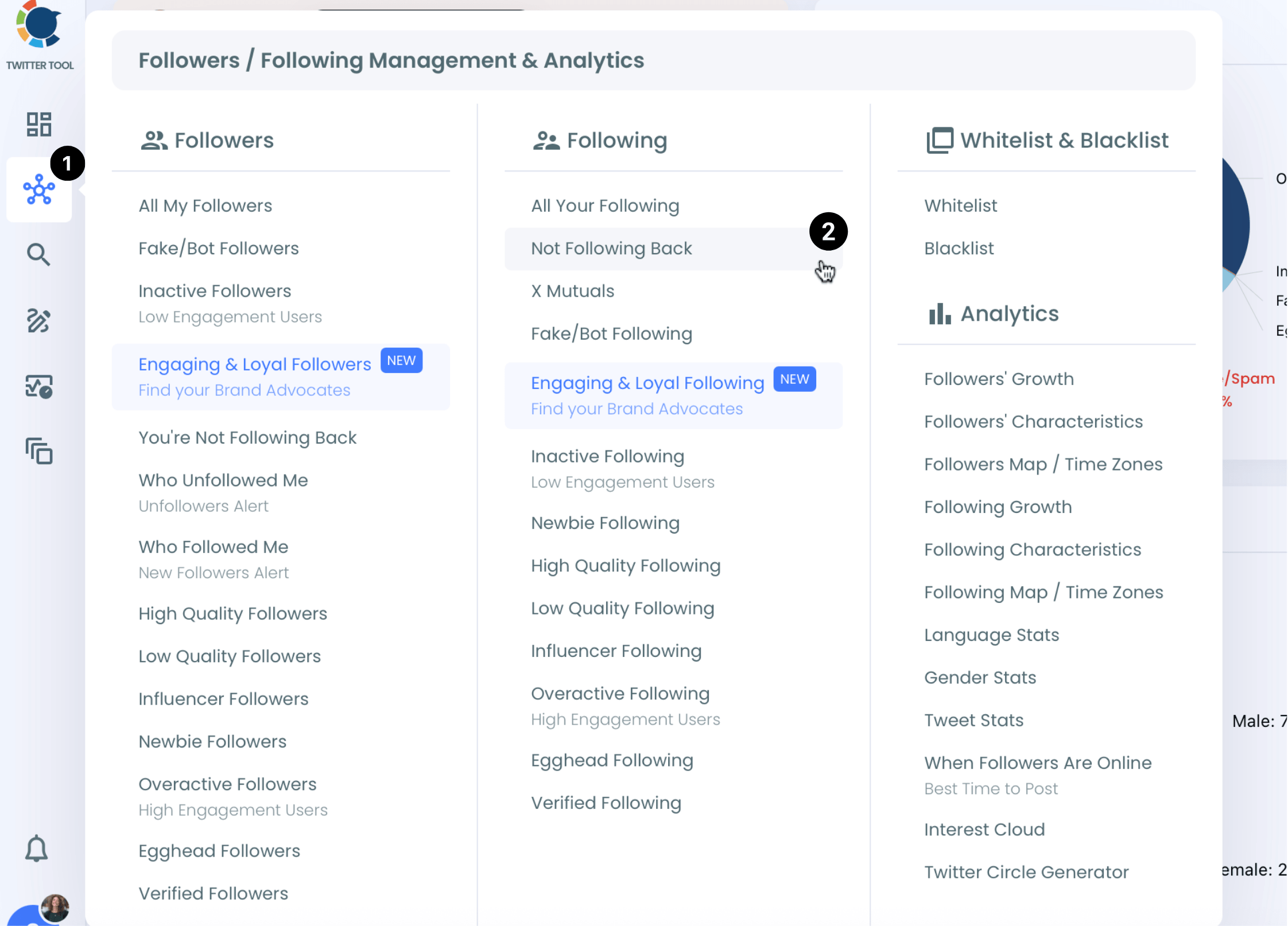Click the Twitter Tool logo icon

click(x=39, y=26)
